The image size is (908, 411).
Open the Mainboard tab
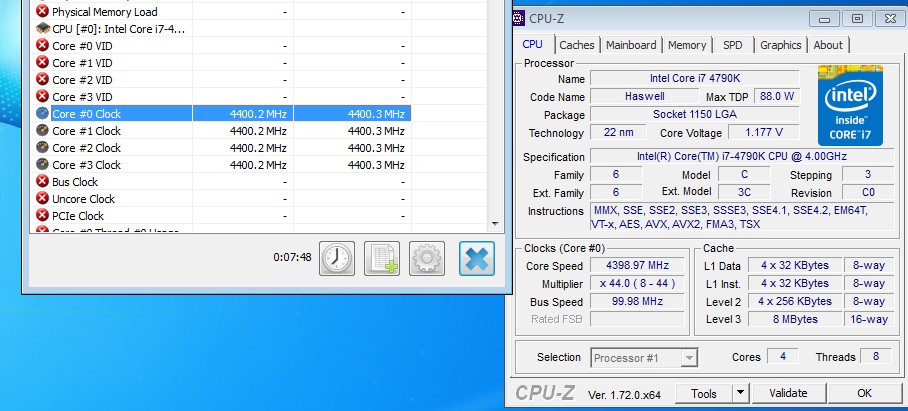point(631,45)
